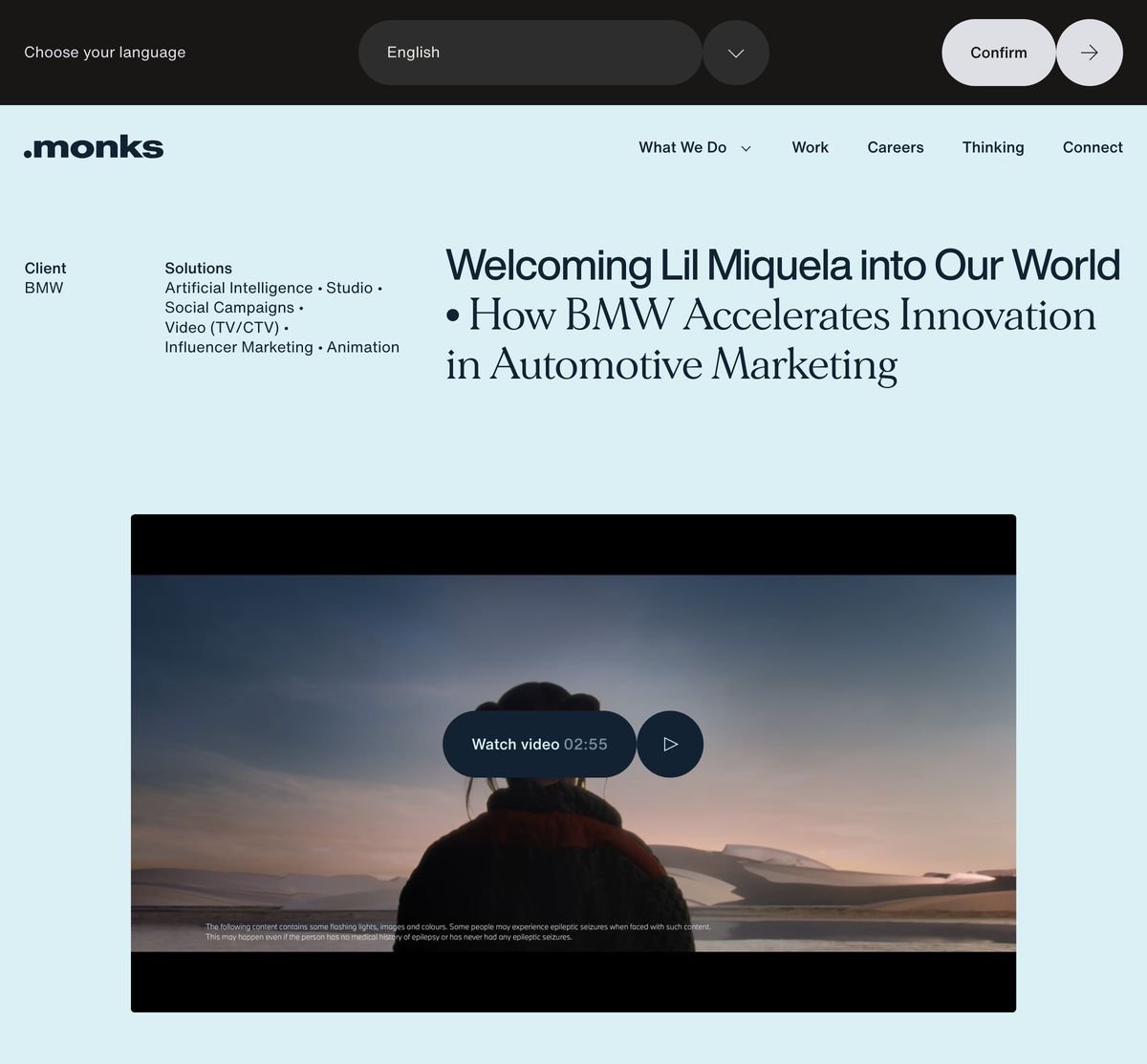Click the Client label
Image resolution: width=1147 pixels, height=1064 pixels.
[46, 269]
